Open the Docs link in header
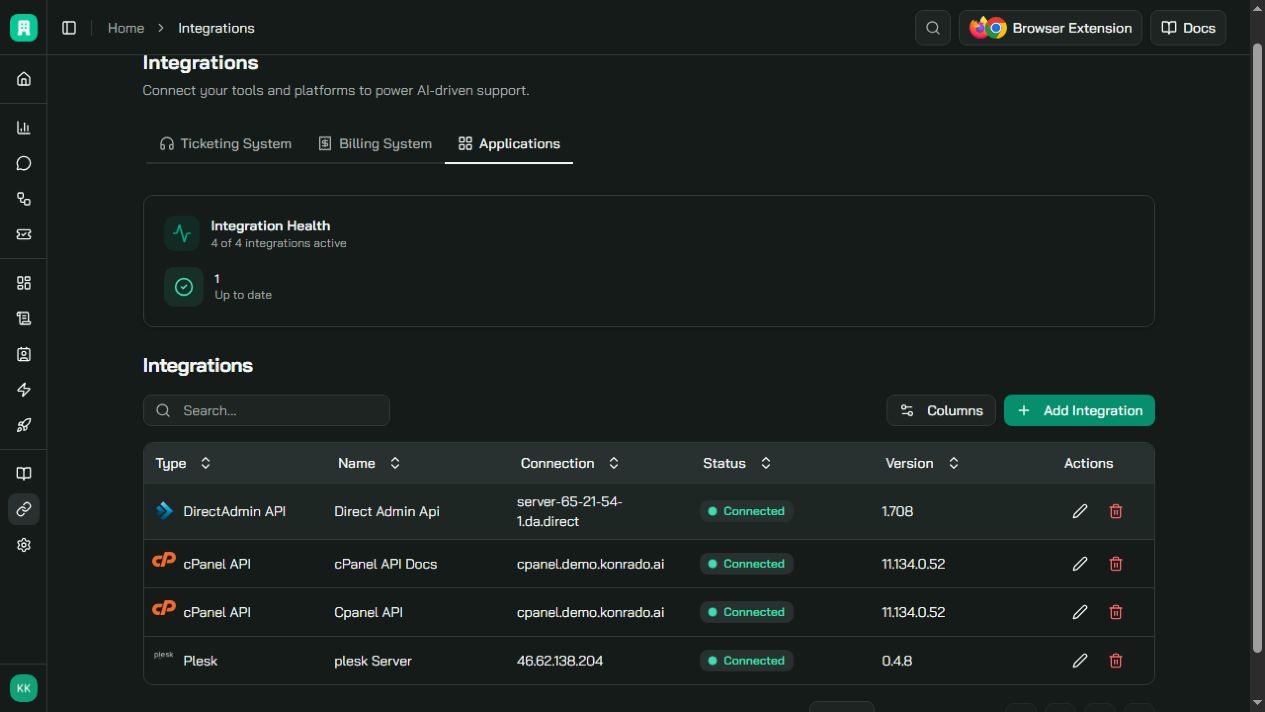 click(1188, 28)
